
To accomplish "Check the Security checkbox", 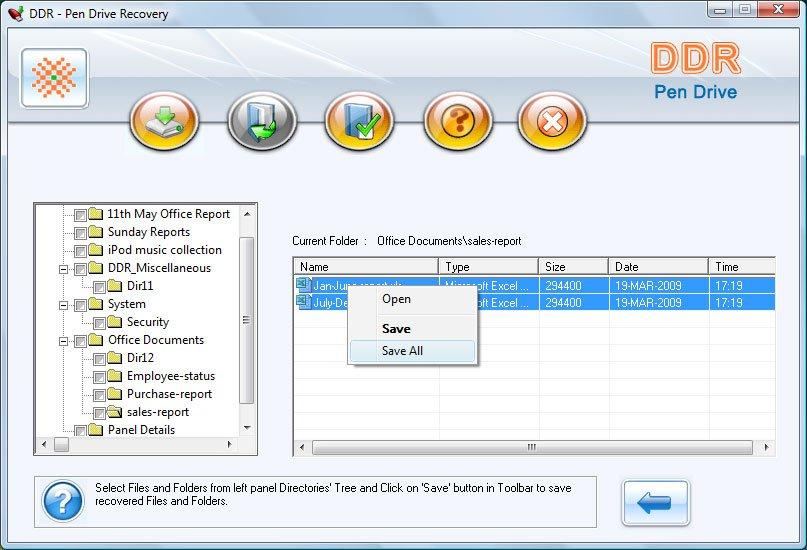I will (99, 323).
